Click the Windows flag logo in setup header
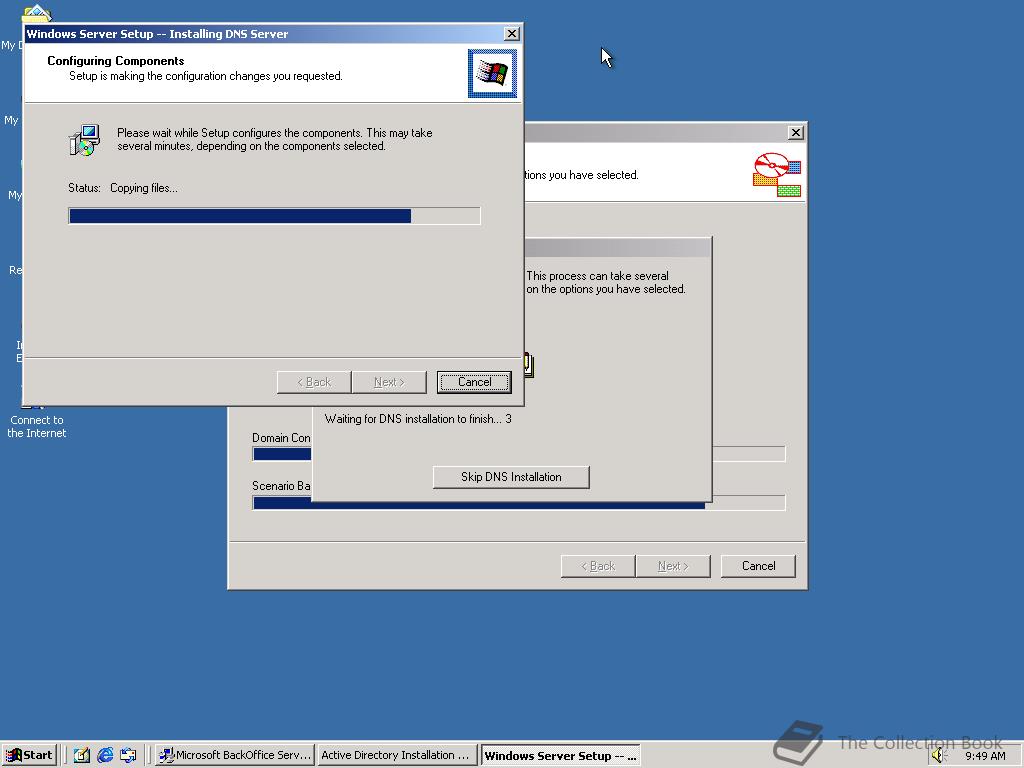The width and height of the screenshot is (1024, 768). click(x=492, y=73)
